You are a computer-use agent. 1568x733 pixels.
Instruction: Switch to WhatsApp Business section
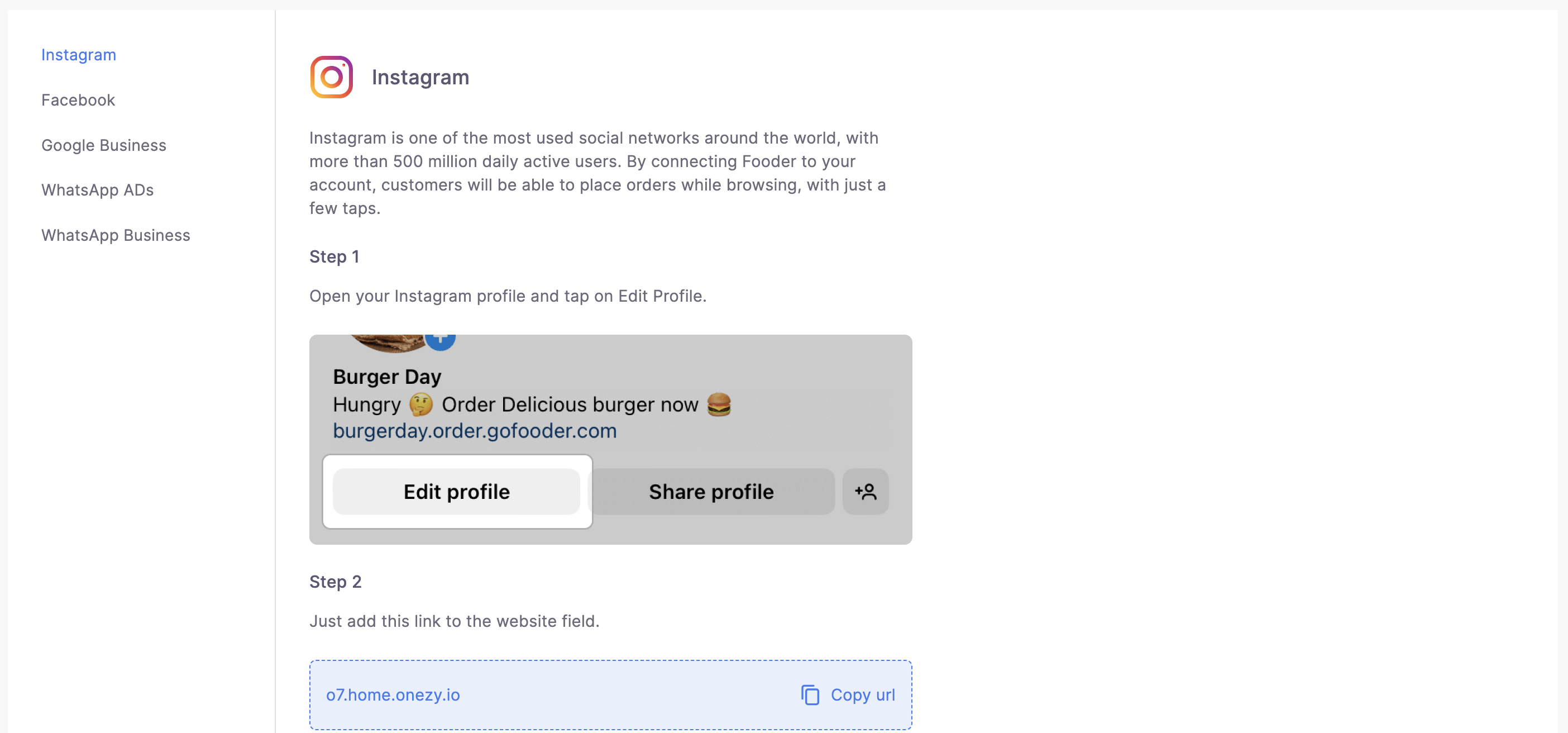116,235
